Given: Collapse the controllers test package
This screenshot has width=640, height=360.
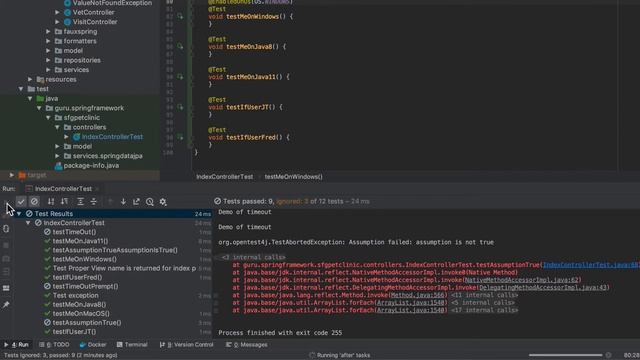Looking at the screenshot, I should [x=57, y=127].
